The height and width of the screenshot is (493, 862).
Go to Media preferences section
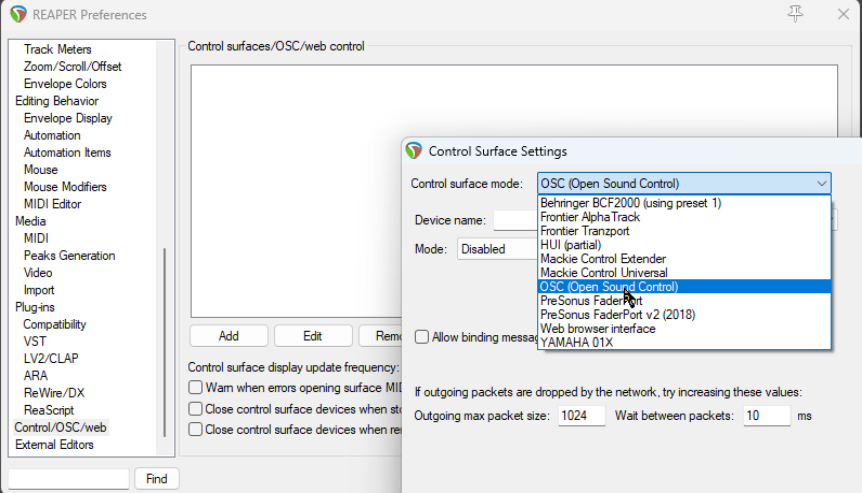[30, 221]
